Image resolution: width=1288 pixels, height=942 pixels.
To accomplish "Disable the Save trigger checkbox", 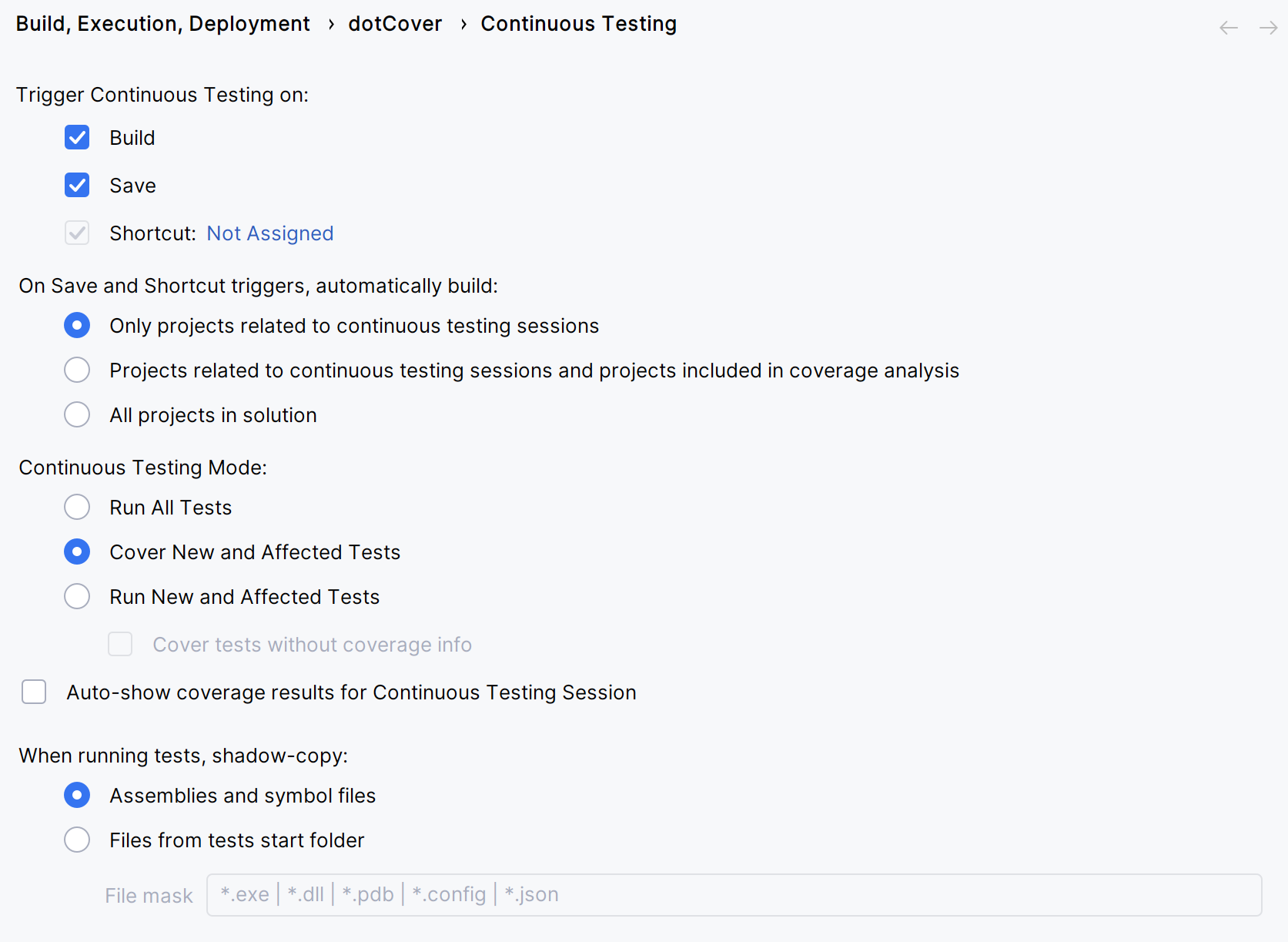I will (77, 185).
